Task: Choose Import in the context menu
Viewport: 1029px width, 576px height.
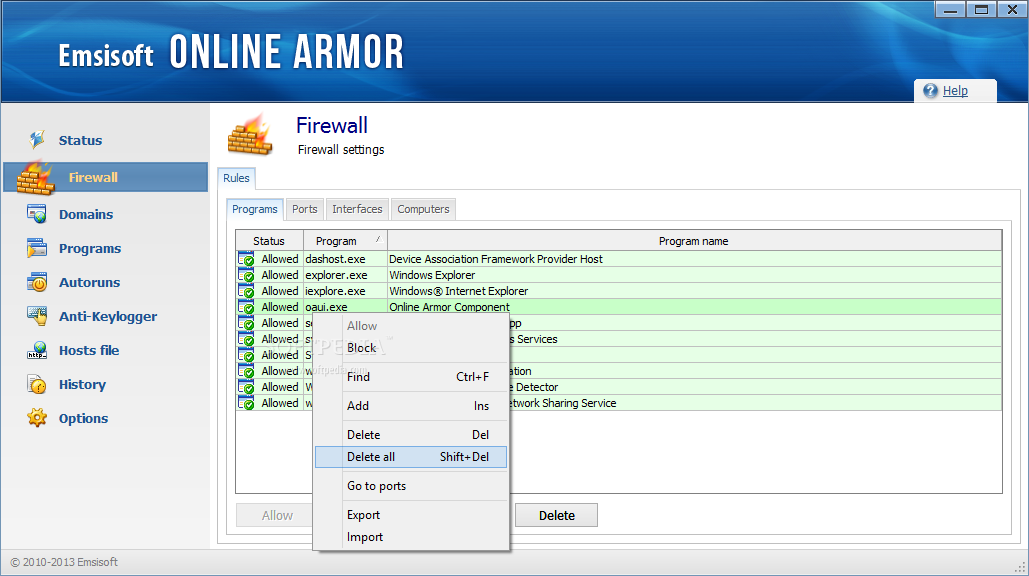Action: pos(411,537)
